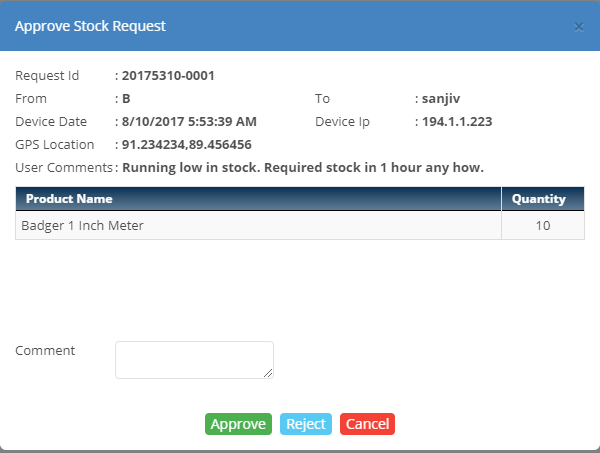Click the Approve Stock Request title
The image size is (600, 453).
point(90,26)
